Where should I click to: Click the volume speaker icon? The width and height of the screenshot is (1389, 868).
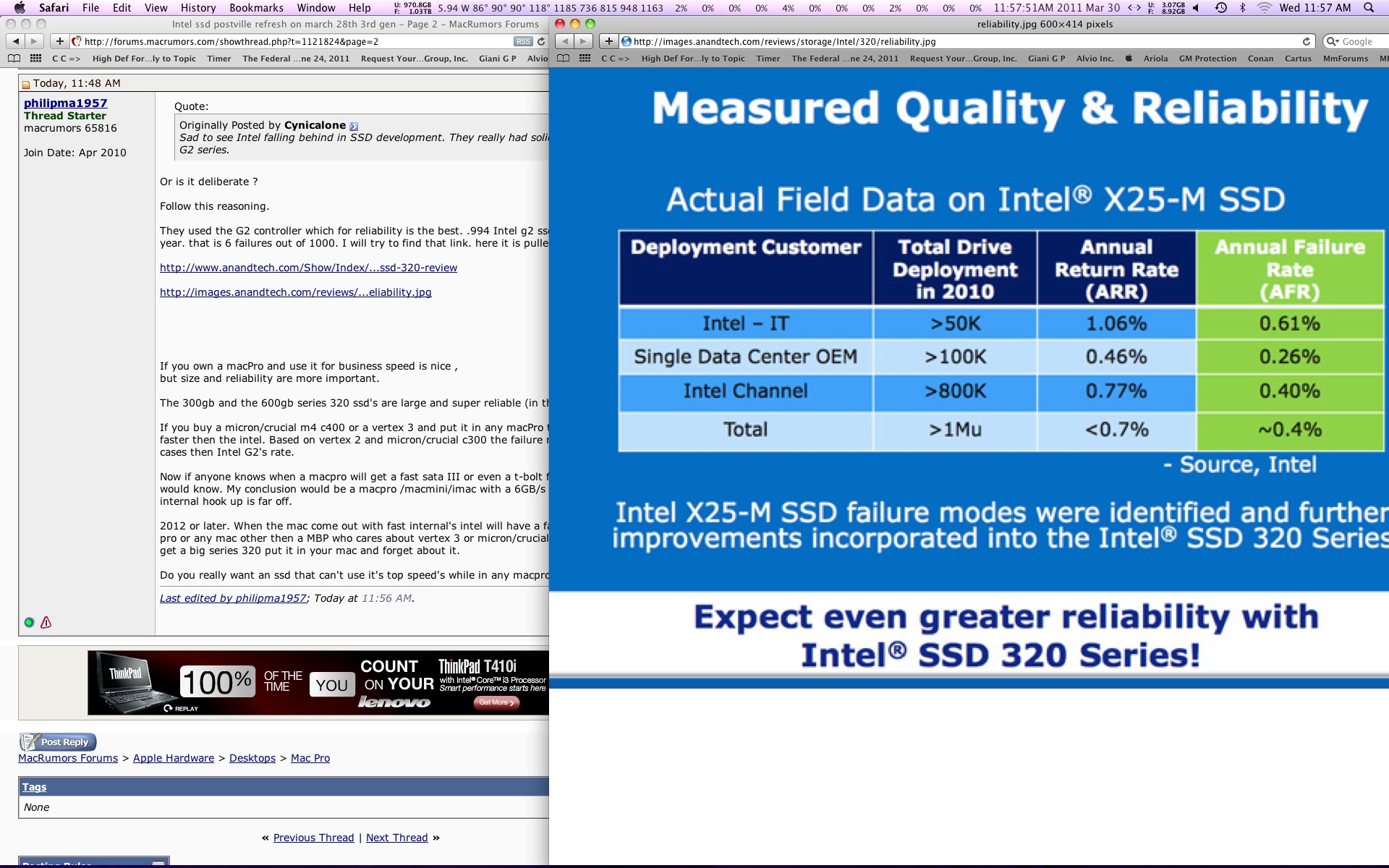coord(1196,7)
